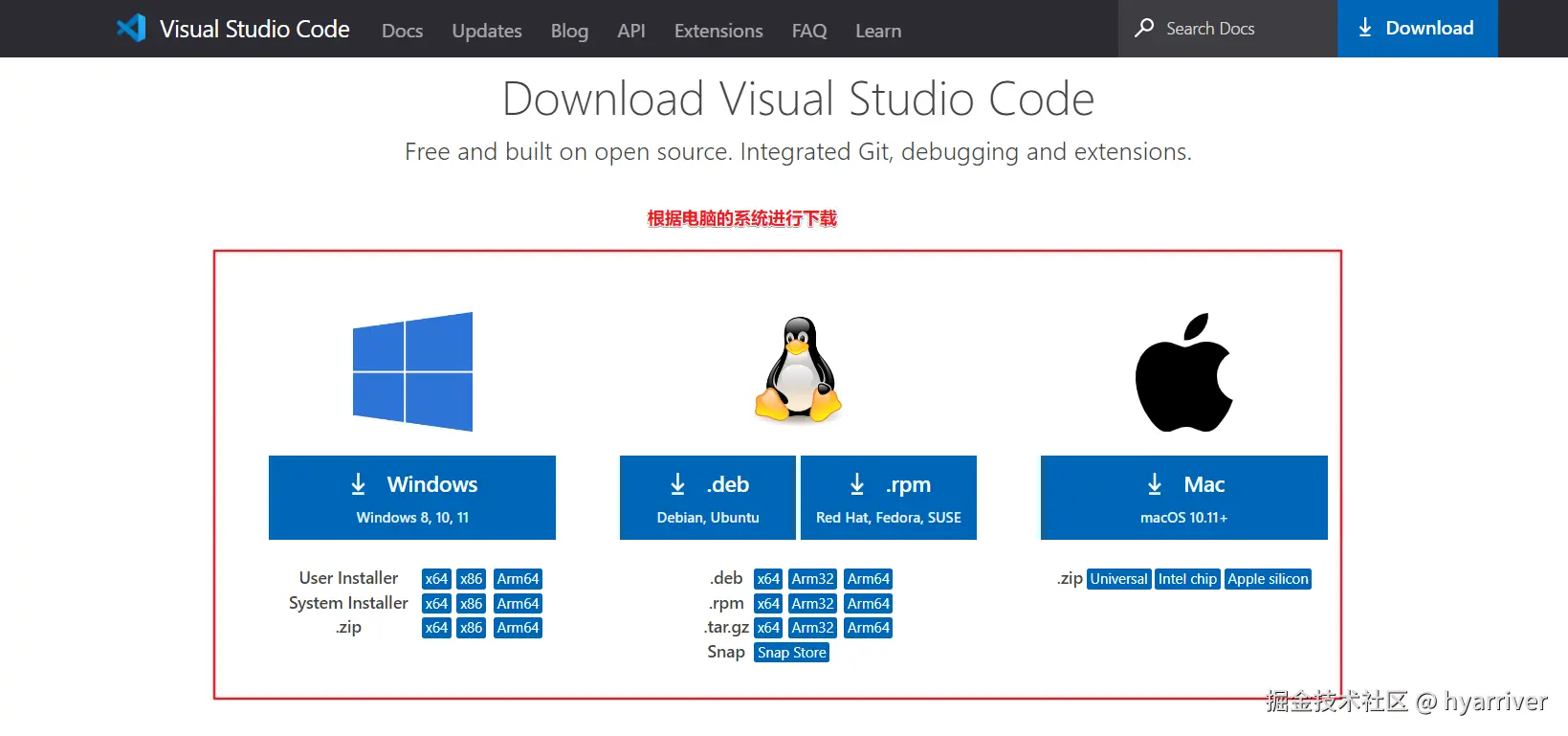Image resolution: width=1568 pixels, height=736 pixels.
Task: Click the "Snap" label text
Action: pyautogui.click(x=726, y=652)
